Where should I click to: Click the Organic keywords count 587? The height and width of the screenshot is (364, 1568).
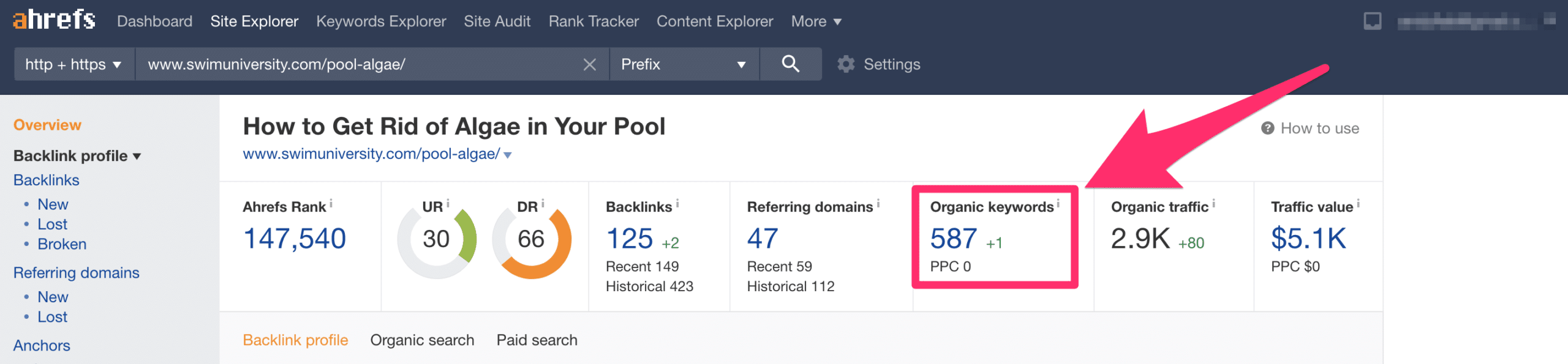(954, 239)
